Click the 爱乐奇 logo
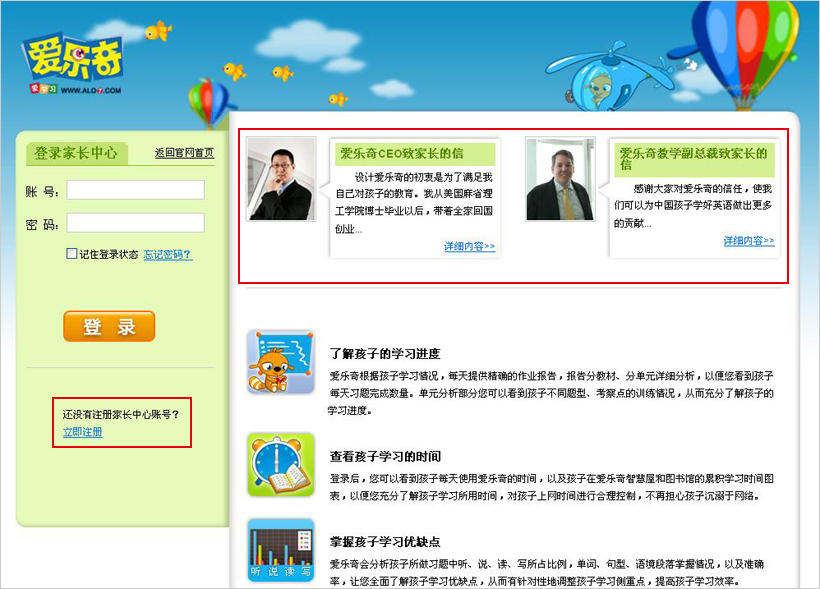The image size is (820, 589). [73, 57]
